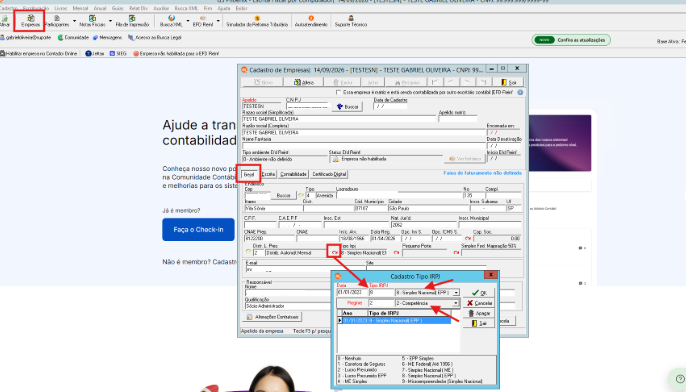Click 'Faixa de faturamento não definida' link
The width and height of the screenshot is (686, 392).
pos(482,173)
